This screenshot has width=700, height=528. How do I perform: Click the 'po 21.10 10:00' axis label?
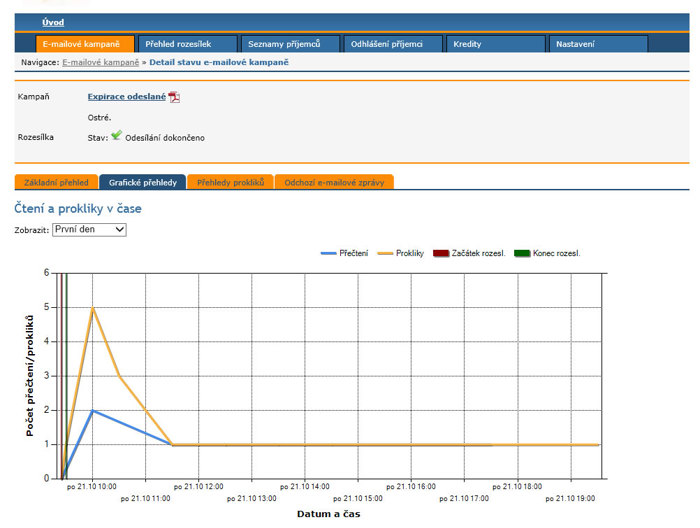coord(92,486)
